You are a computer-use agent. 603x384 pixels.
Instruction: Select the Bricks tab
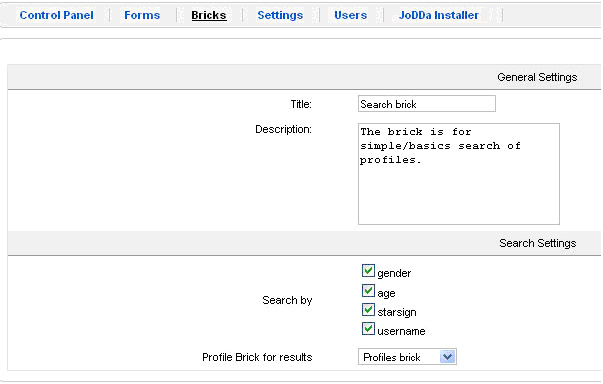(x=209, y=15)
